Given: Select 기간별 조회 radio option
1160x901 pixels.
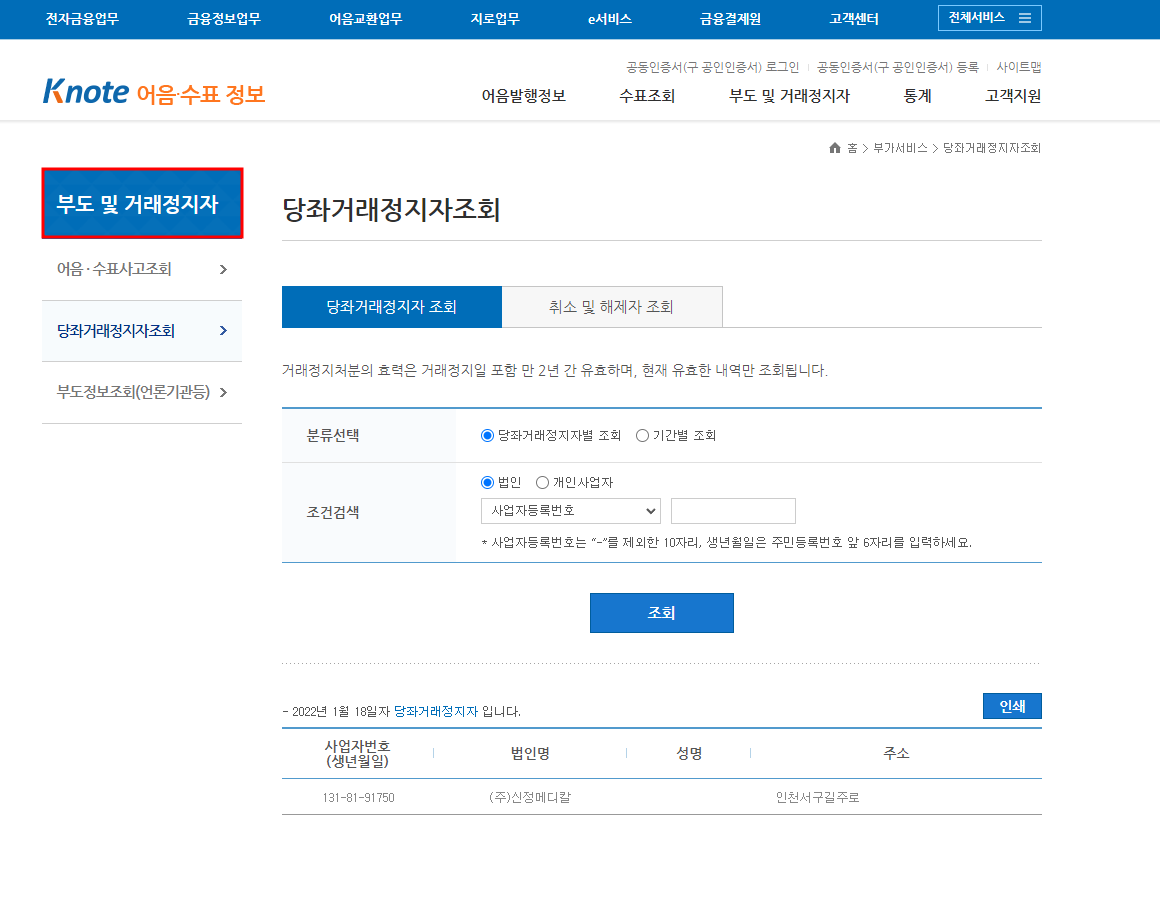Looking at the screenshot, I should click(x=642, y=436).
